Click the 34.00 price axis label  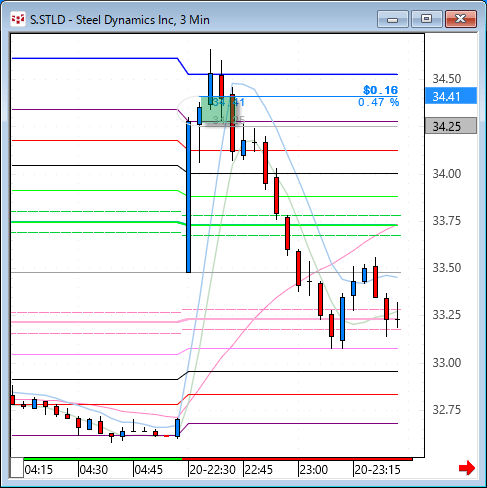pyautogui.click(x=447, y=174)
